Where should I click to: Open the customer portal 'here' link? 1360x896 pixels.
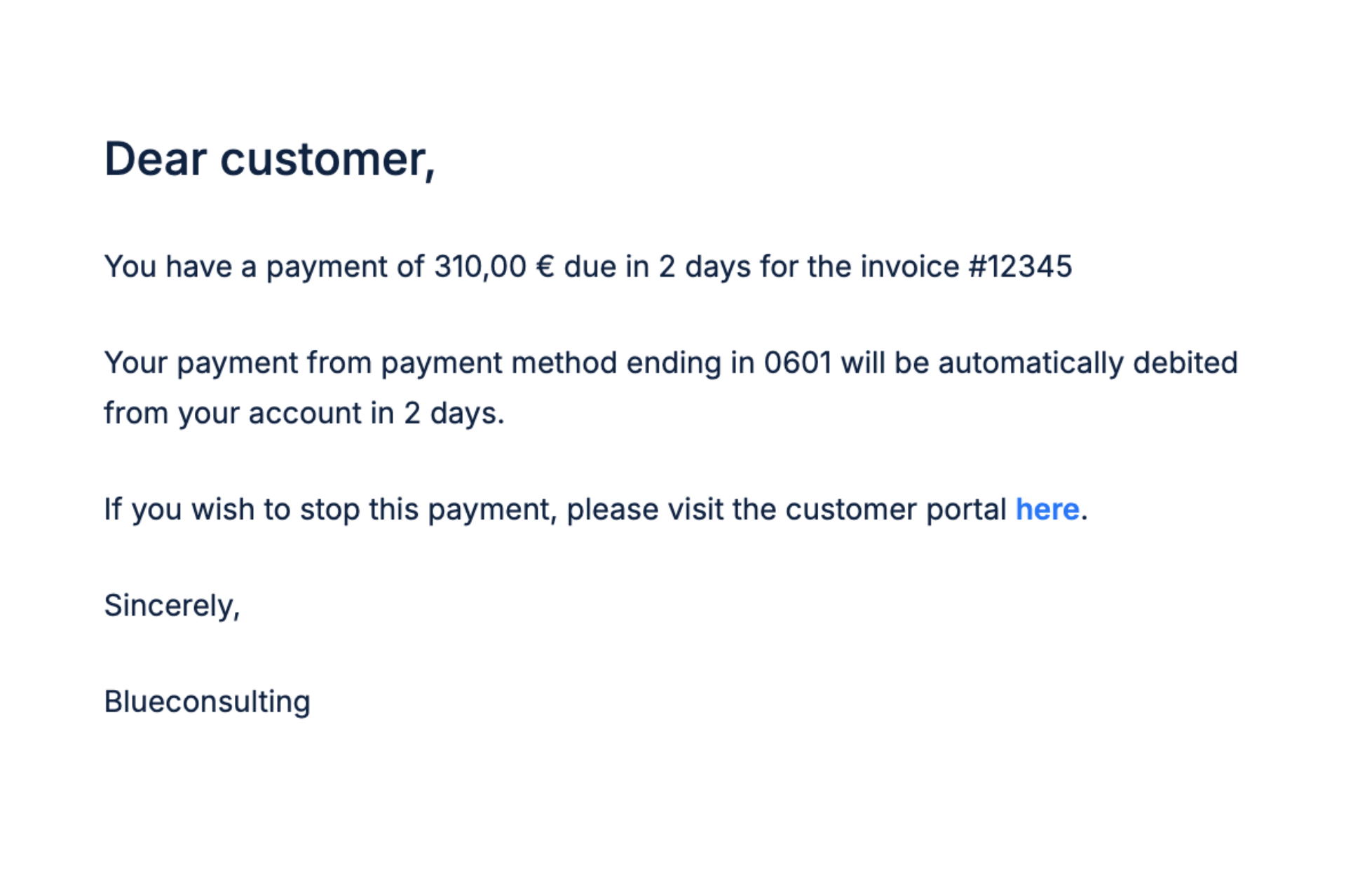[1047, 509]
